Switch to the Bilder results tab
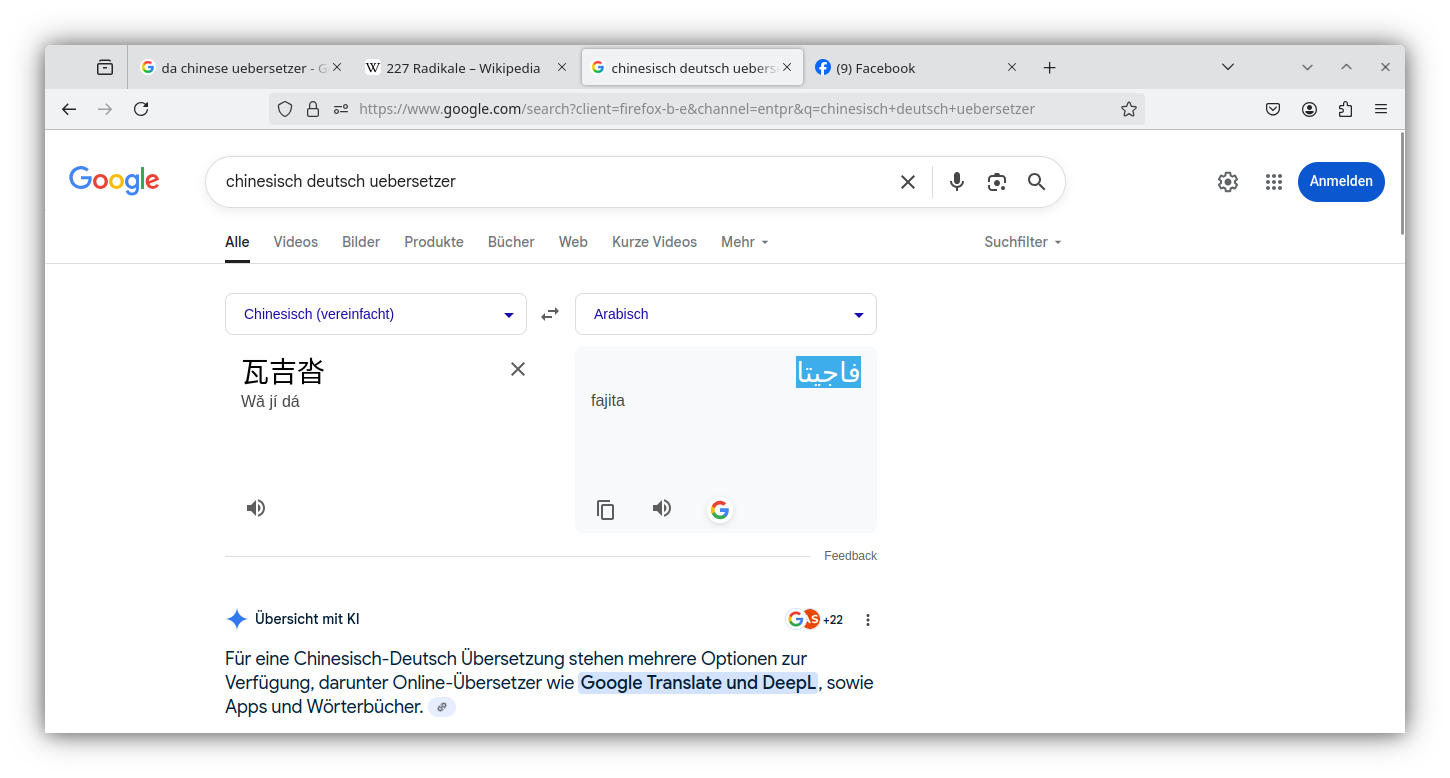The width and height of the screenshot is (1450, 778). [360, 241]
